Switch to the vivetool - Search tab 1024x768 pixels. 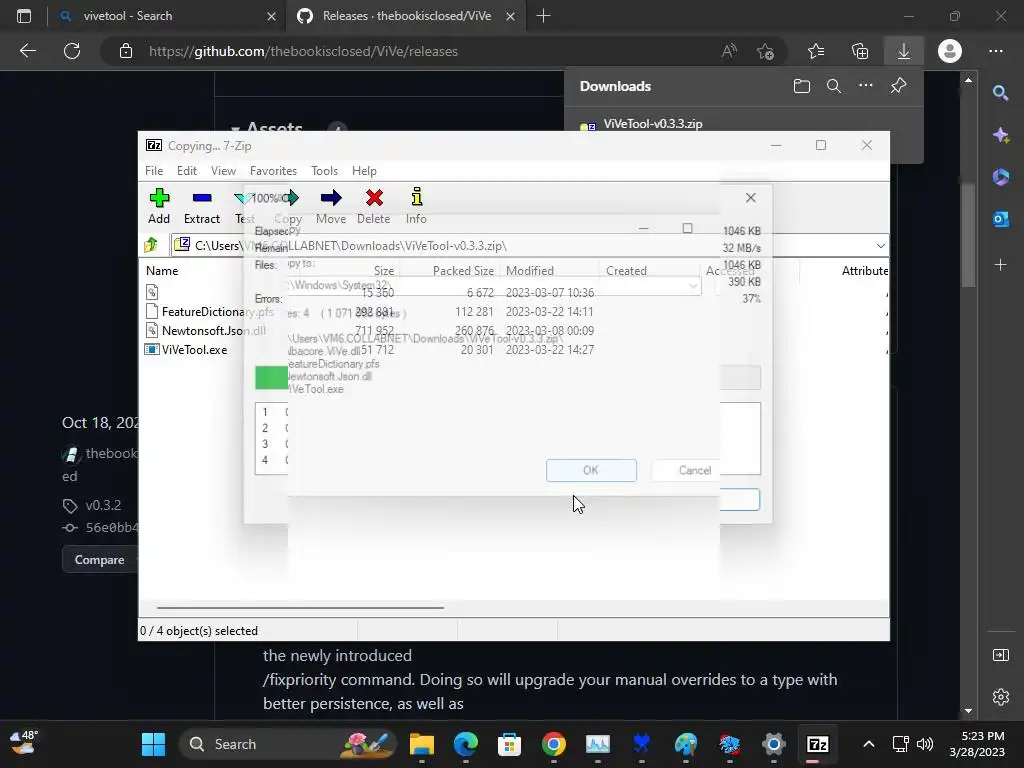click(167, 16)
